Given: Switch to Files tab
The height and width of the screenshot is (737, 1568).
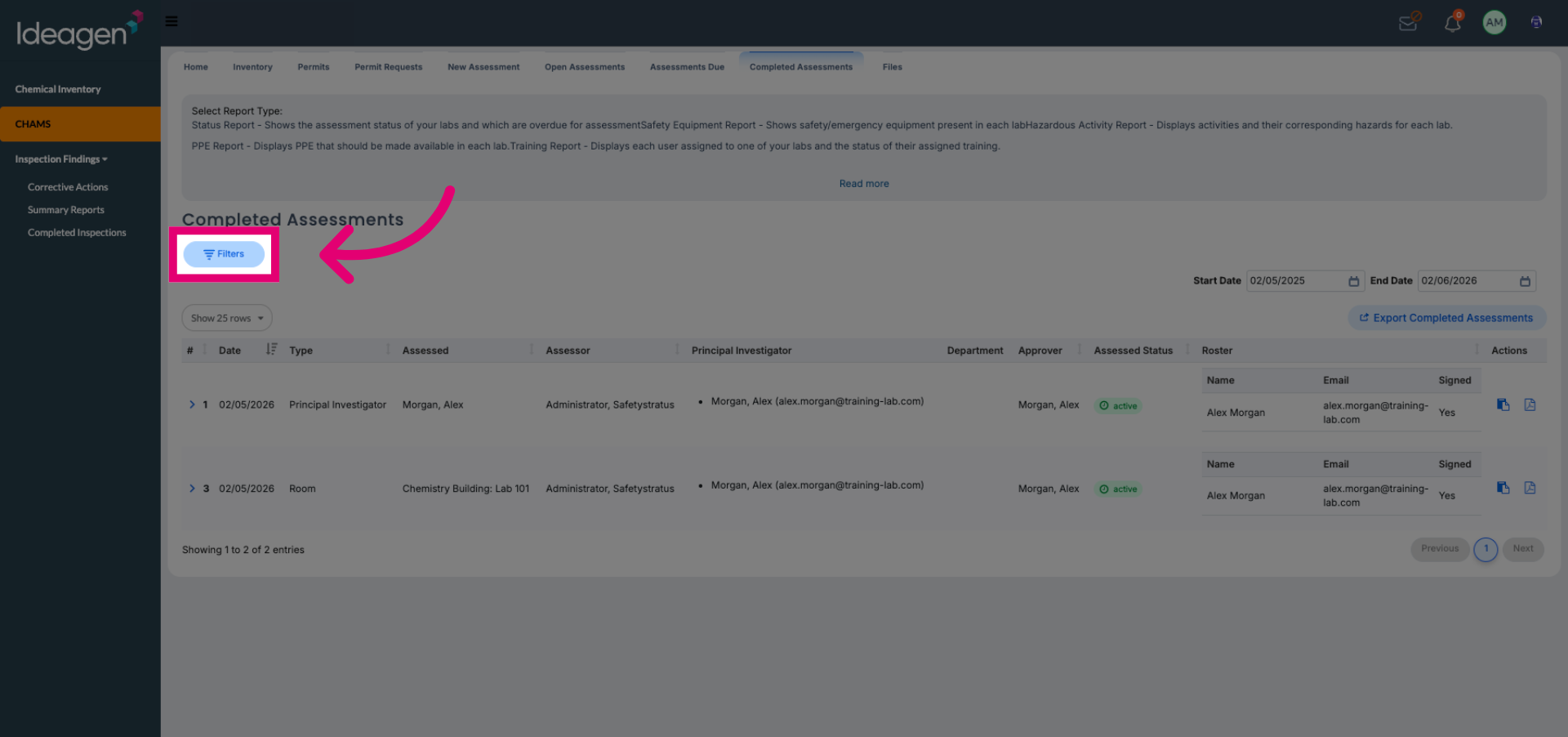Looking at the screenshot, I should 893,67.
